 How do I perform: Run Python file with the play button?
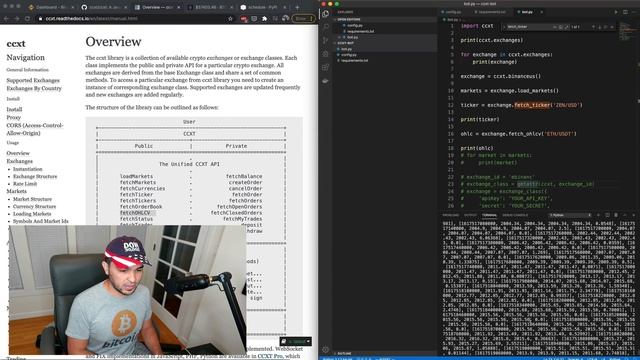pyautogui.click(x=616, y=12)
